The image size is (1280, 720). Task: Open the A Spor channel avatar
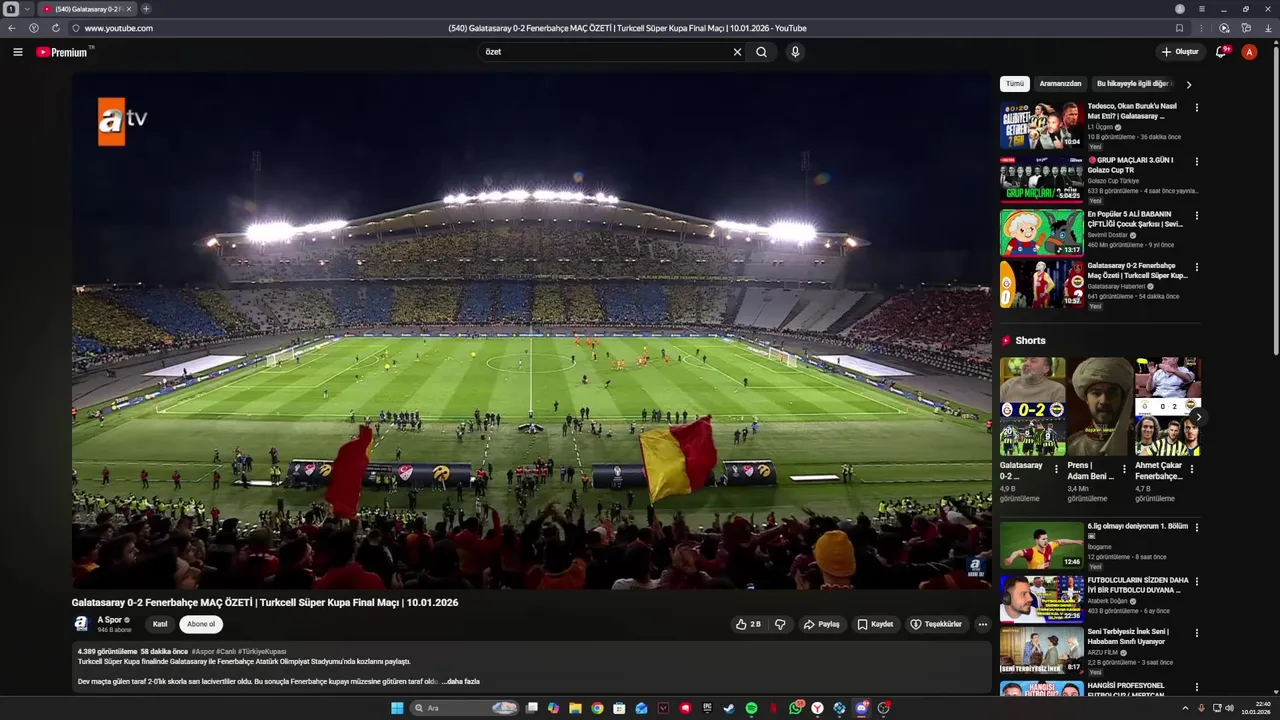coord(82,624)
